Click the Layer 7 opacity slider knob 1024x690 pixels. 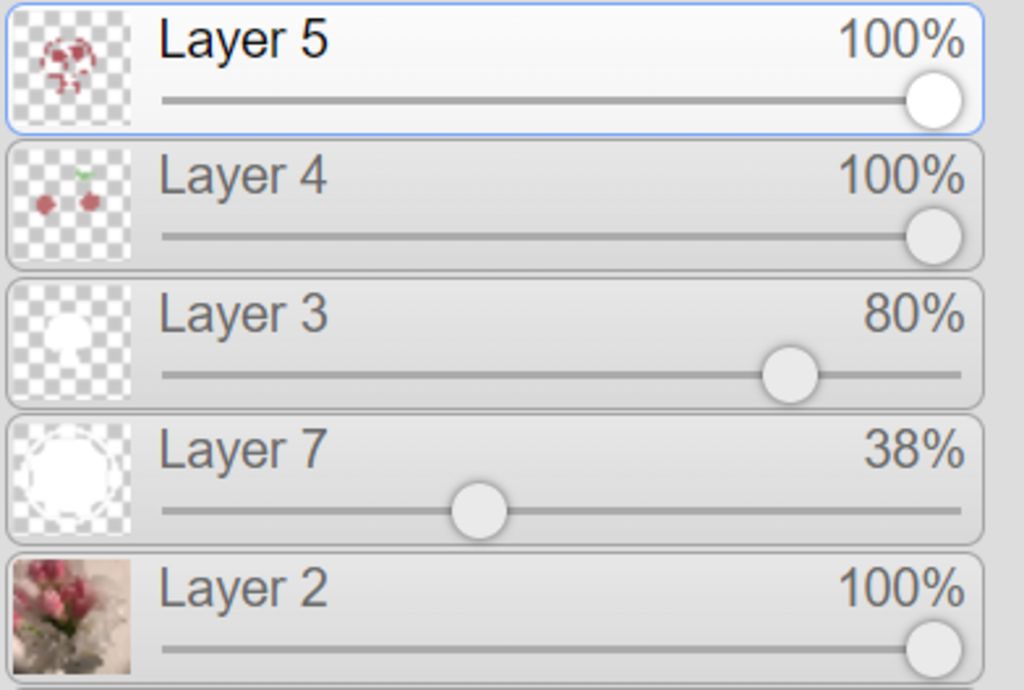tap(479, 511)
